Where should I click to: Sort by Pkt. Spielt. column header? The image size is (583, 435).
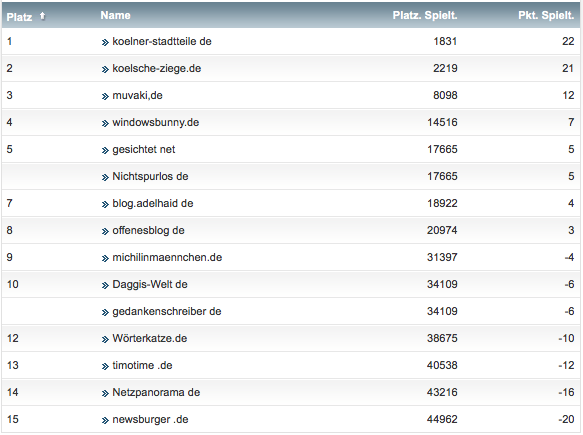click(546, 15)
